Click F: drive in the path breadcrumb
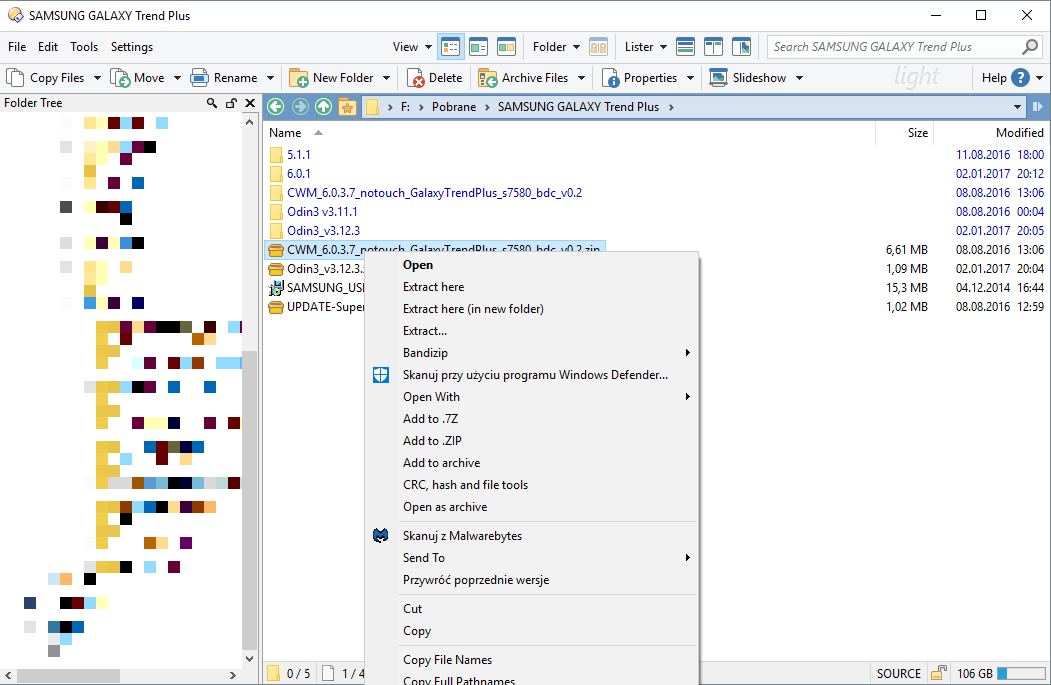Screen dimensions: 1051x685 [406, 107]
